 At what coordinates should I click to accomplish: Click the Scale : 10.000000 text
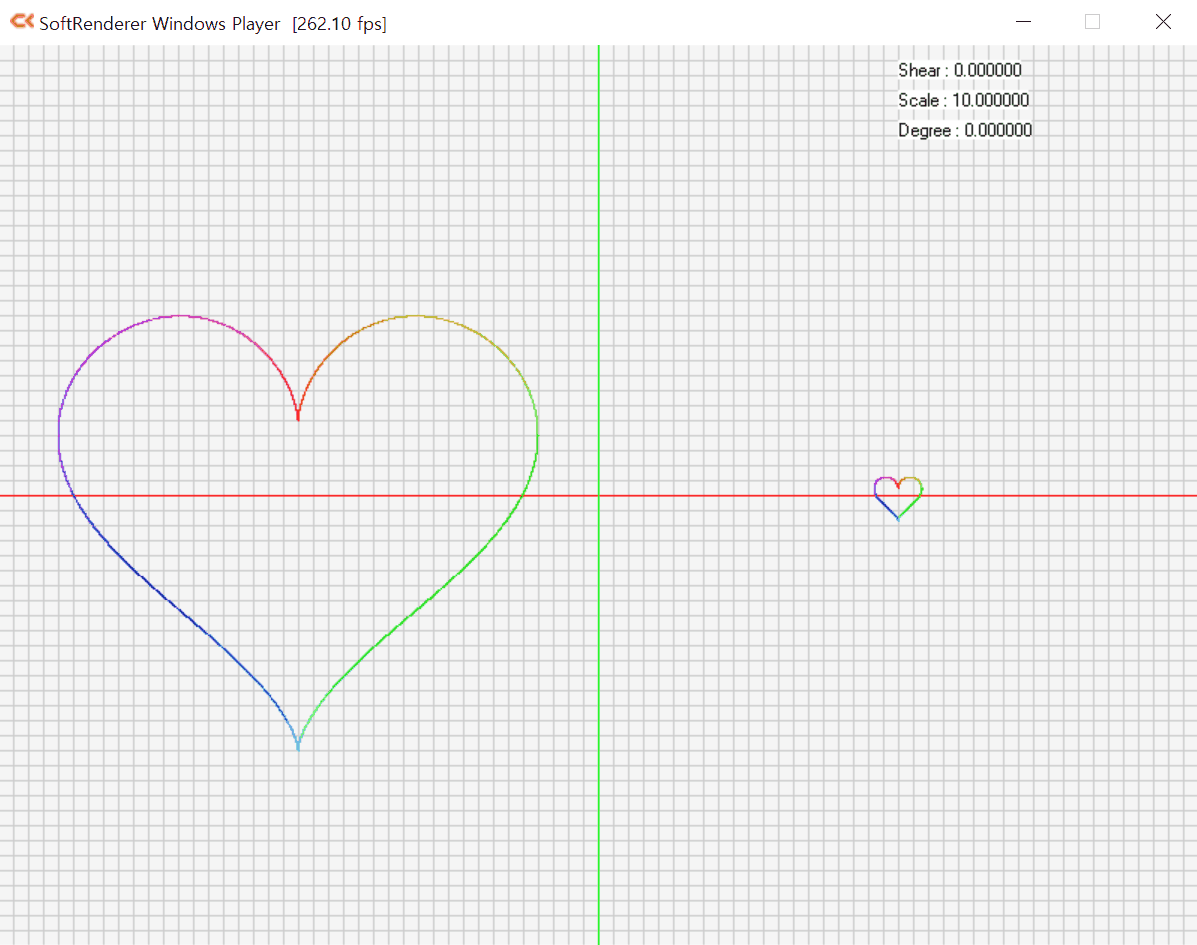(963, 100)
